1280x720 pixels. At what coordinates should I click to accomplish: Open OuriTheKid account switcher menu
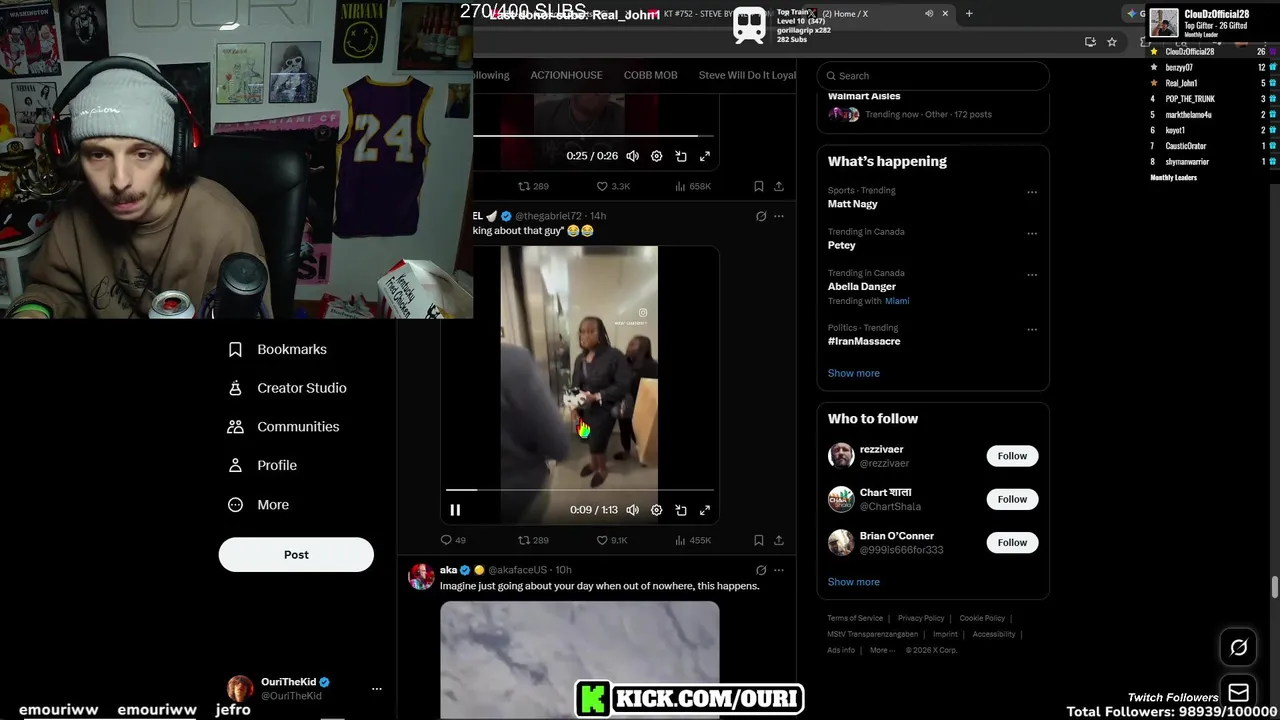tap(377, 689)
